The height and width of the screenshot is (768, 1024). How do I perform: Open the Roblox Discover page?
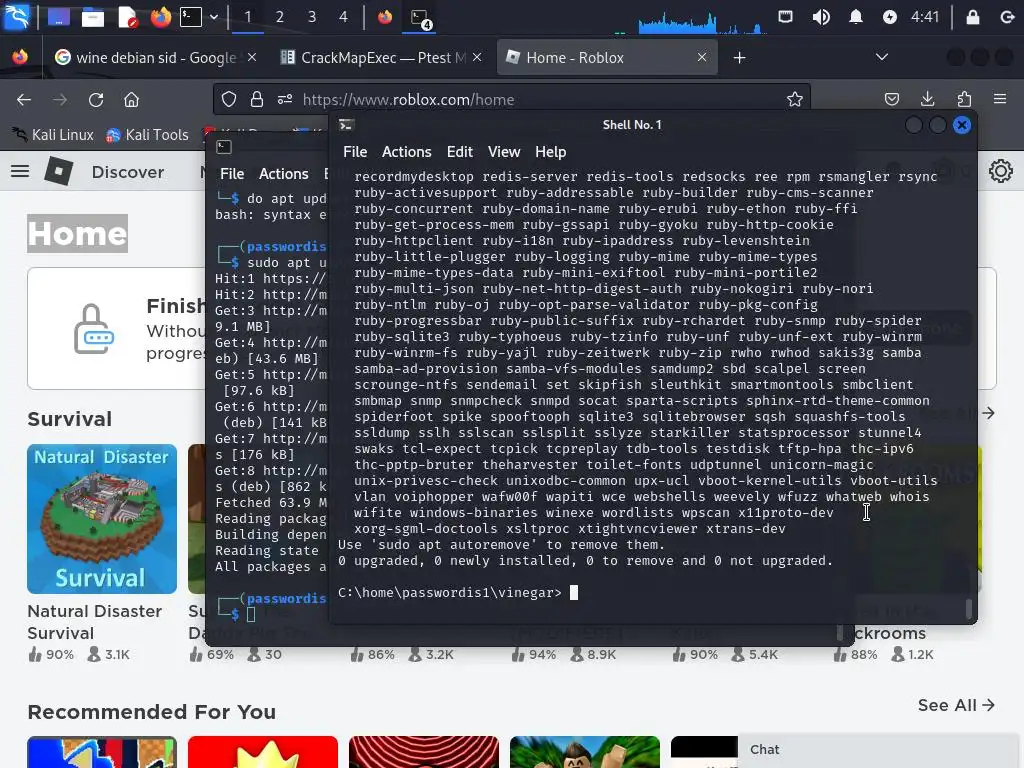(x=128, y=172)
